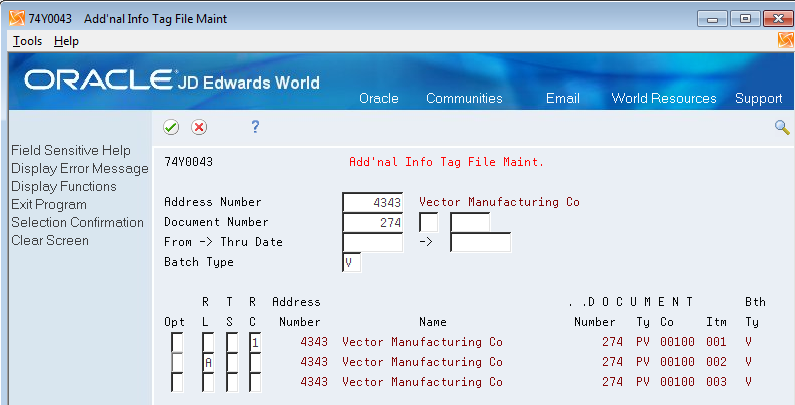Open the World Resources link
This screenshot has width=795, height=405.
pyautogui.click(x=664, y=98)
